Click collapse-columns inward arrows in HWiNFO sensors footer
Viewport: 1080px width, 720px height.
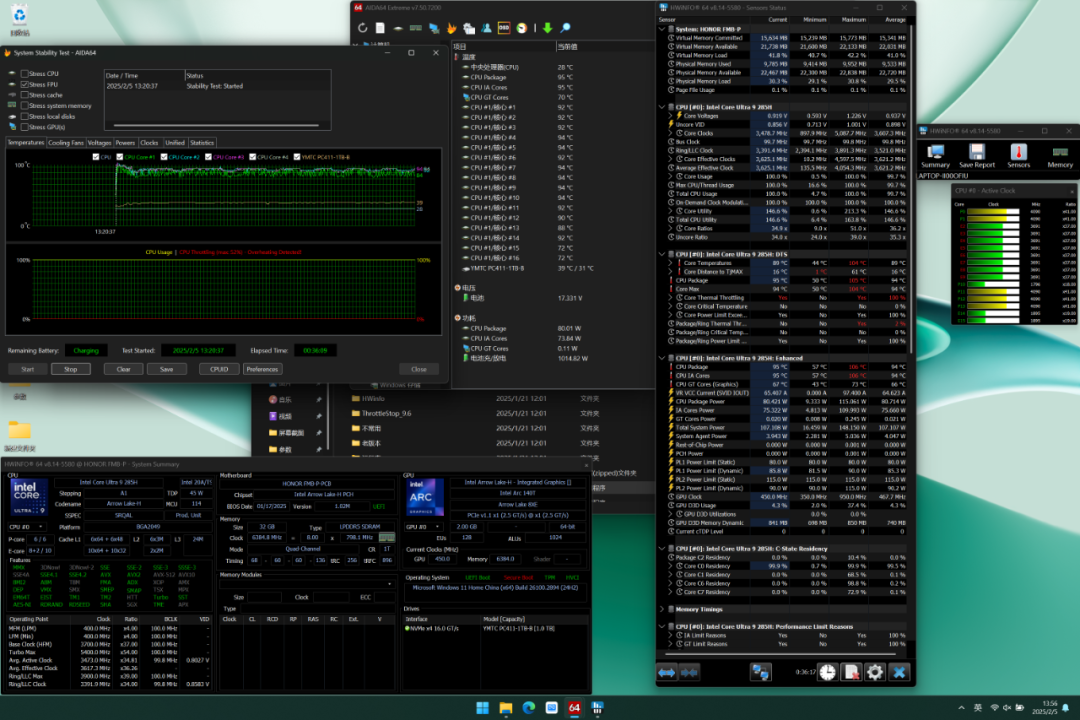[689, 672]
